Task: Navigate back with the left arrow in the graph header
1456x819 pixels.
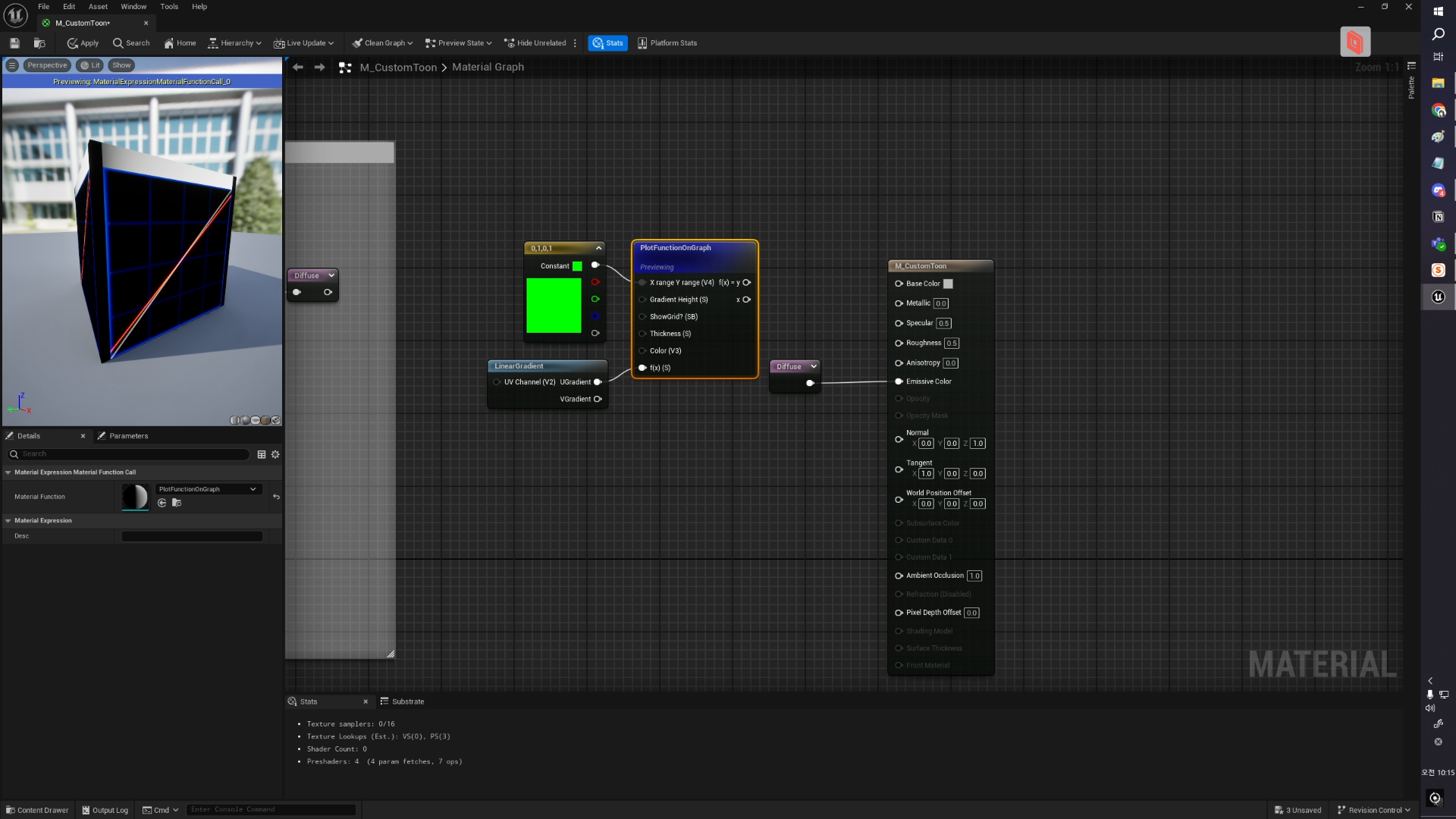Action: (x=298, y=67)
